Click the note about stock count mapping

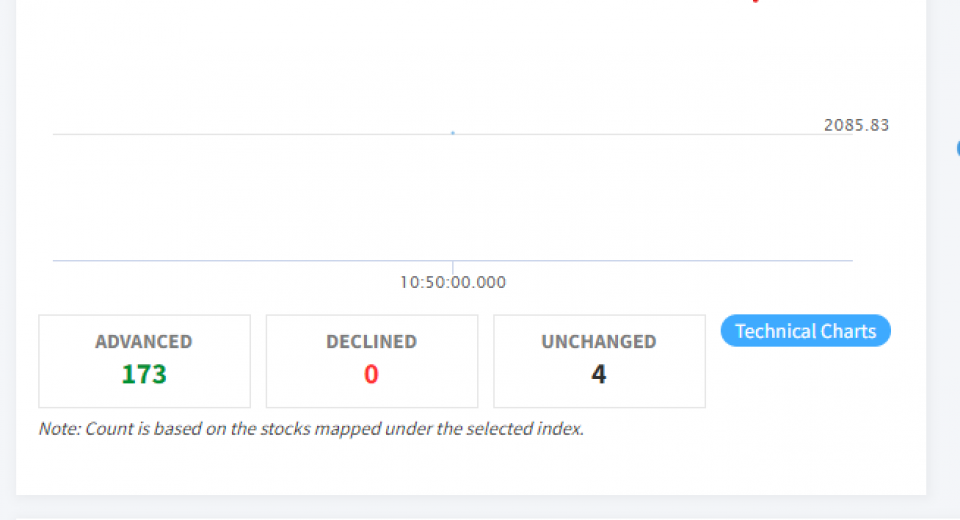[x=311, y=429]
